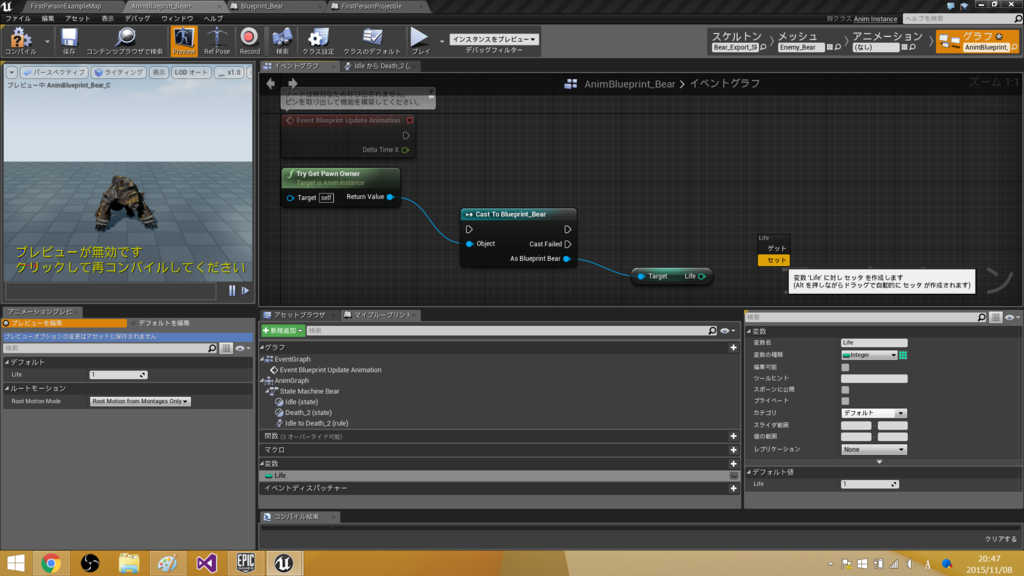
Task: Open 編集 (Edit) menu
Action: [48, 18]
